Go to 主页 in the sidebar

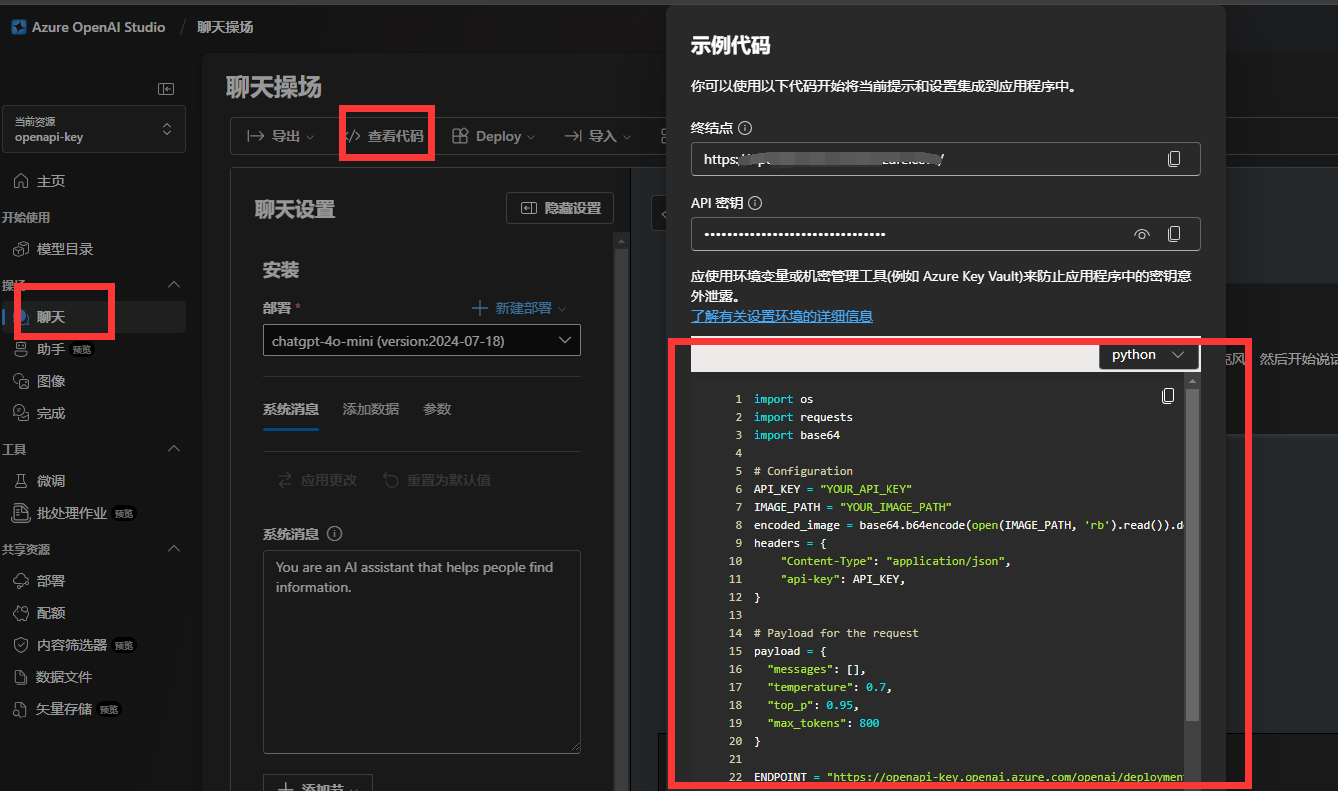pyautogui.click(x=51, y=181)
